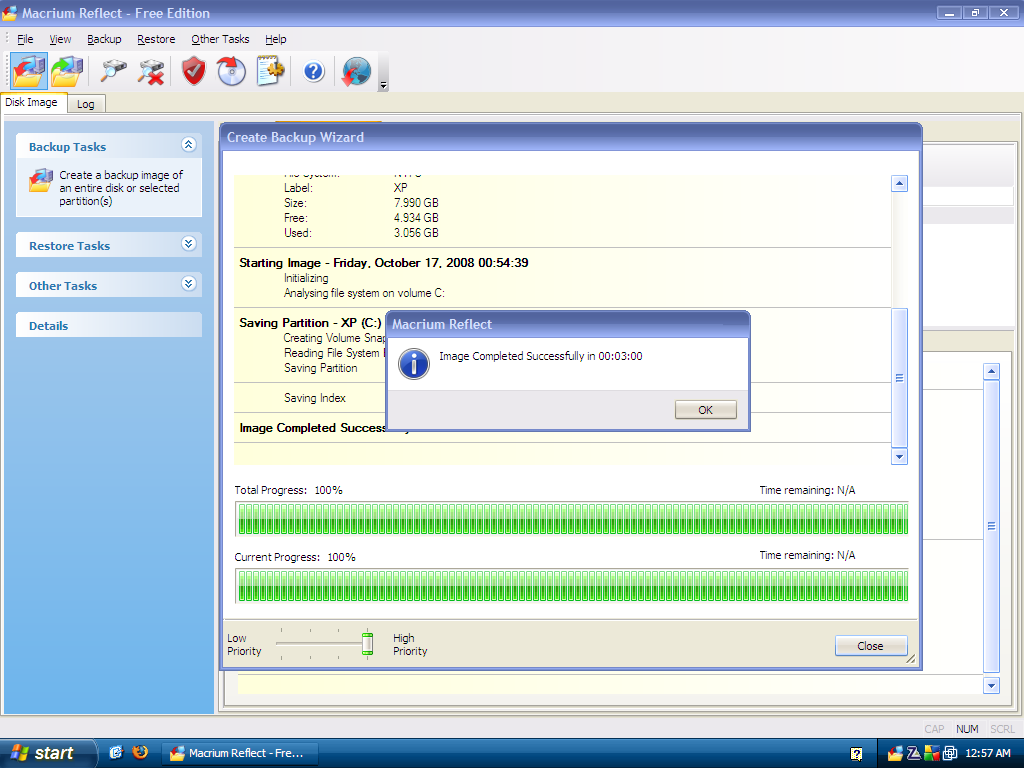The image size is (1024, 768).
Task: Click the wizard log scroll-down arrow
Action: point(899,456)
